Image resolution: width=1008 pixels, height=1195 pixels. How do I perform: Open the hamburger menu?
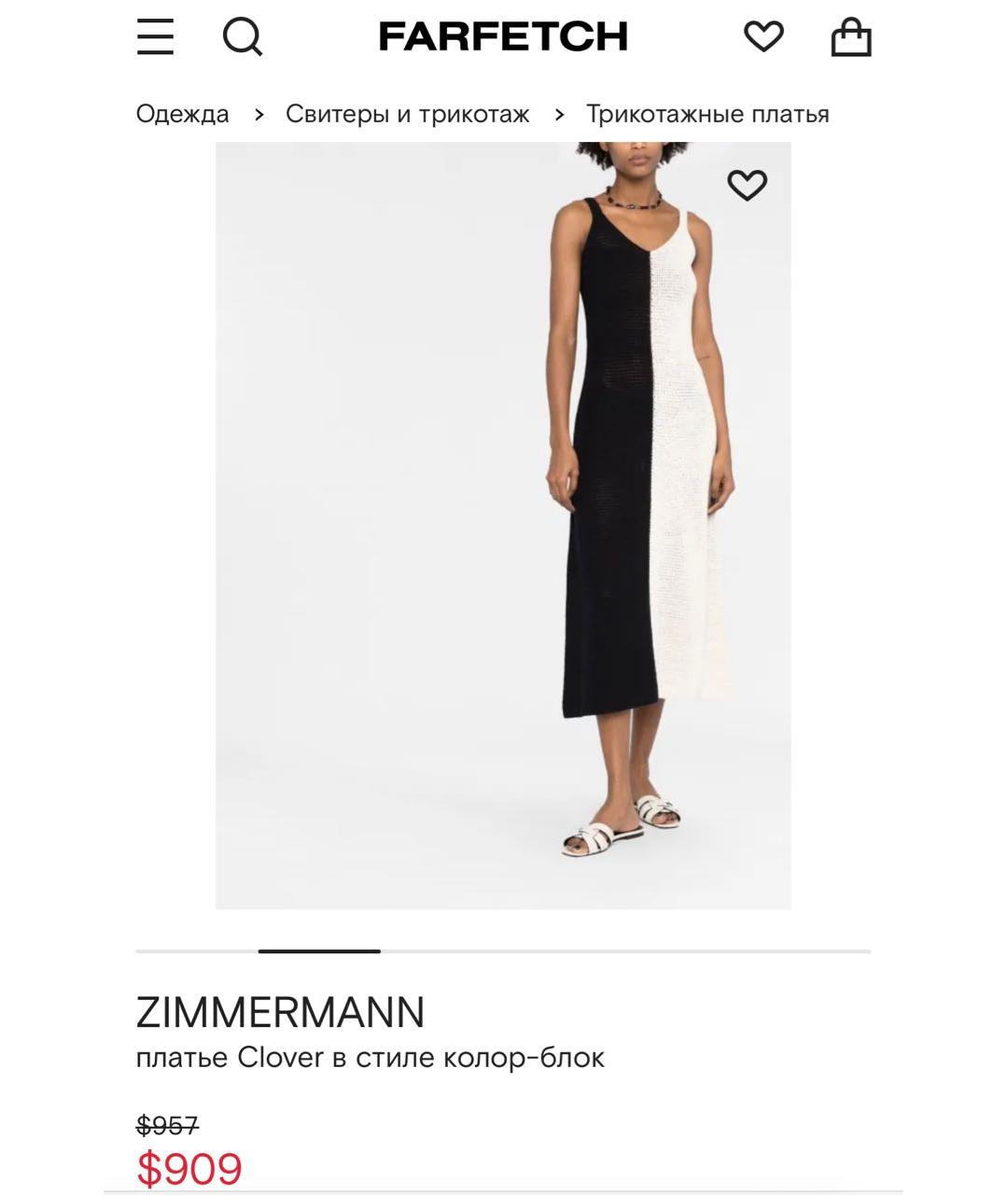coord(155,37)
